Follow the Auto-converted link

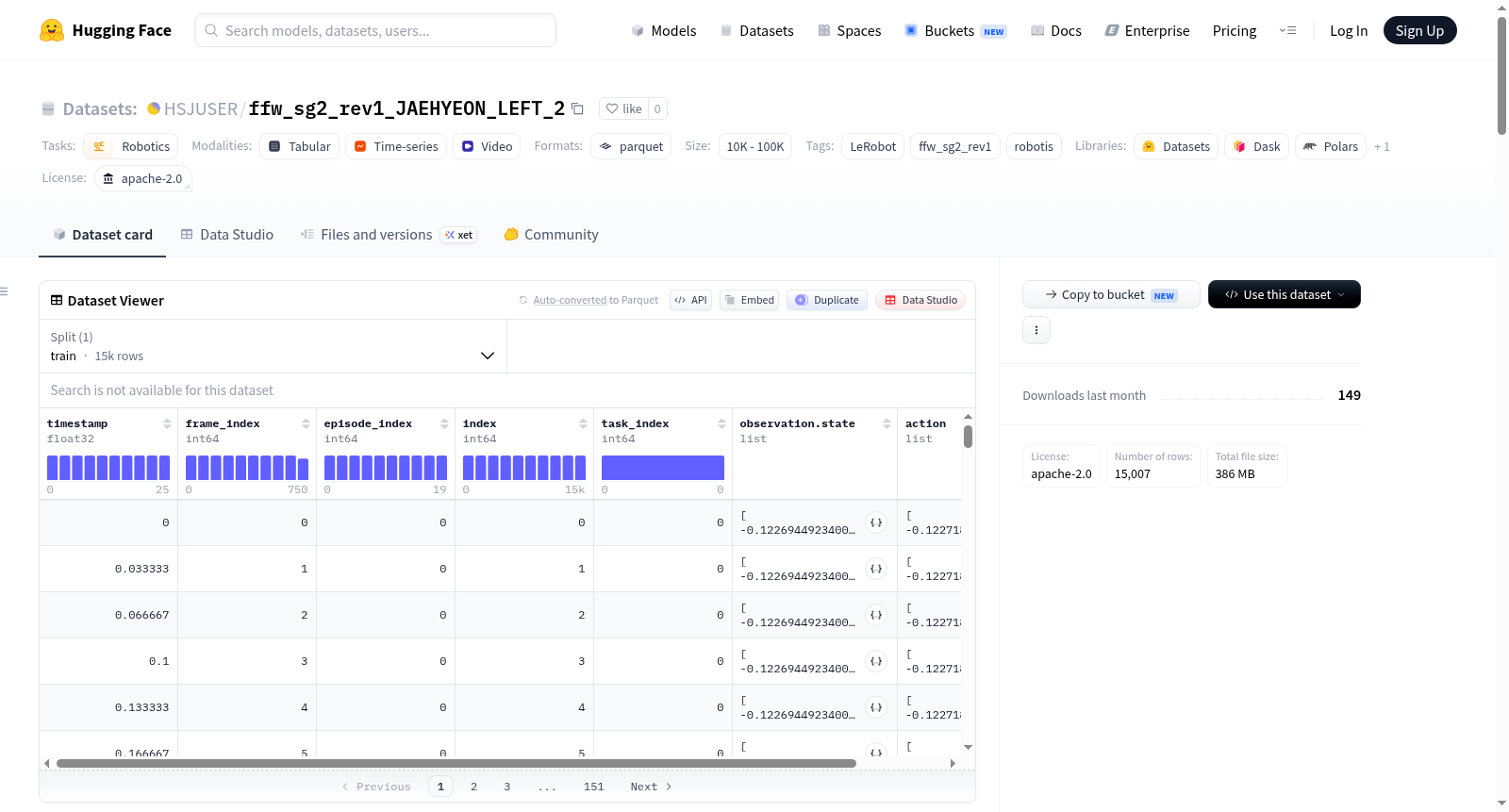click(570, 300)
